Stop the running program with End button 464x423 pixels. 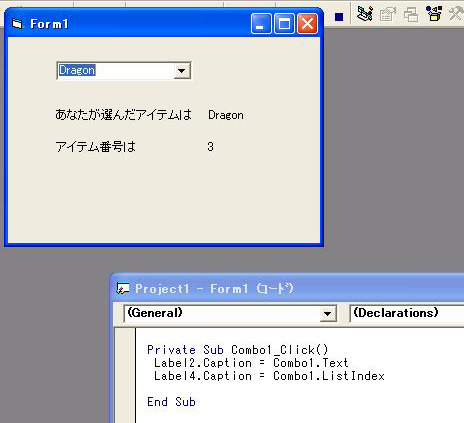[339, 17]
